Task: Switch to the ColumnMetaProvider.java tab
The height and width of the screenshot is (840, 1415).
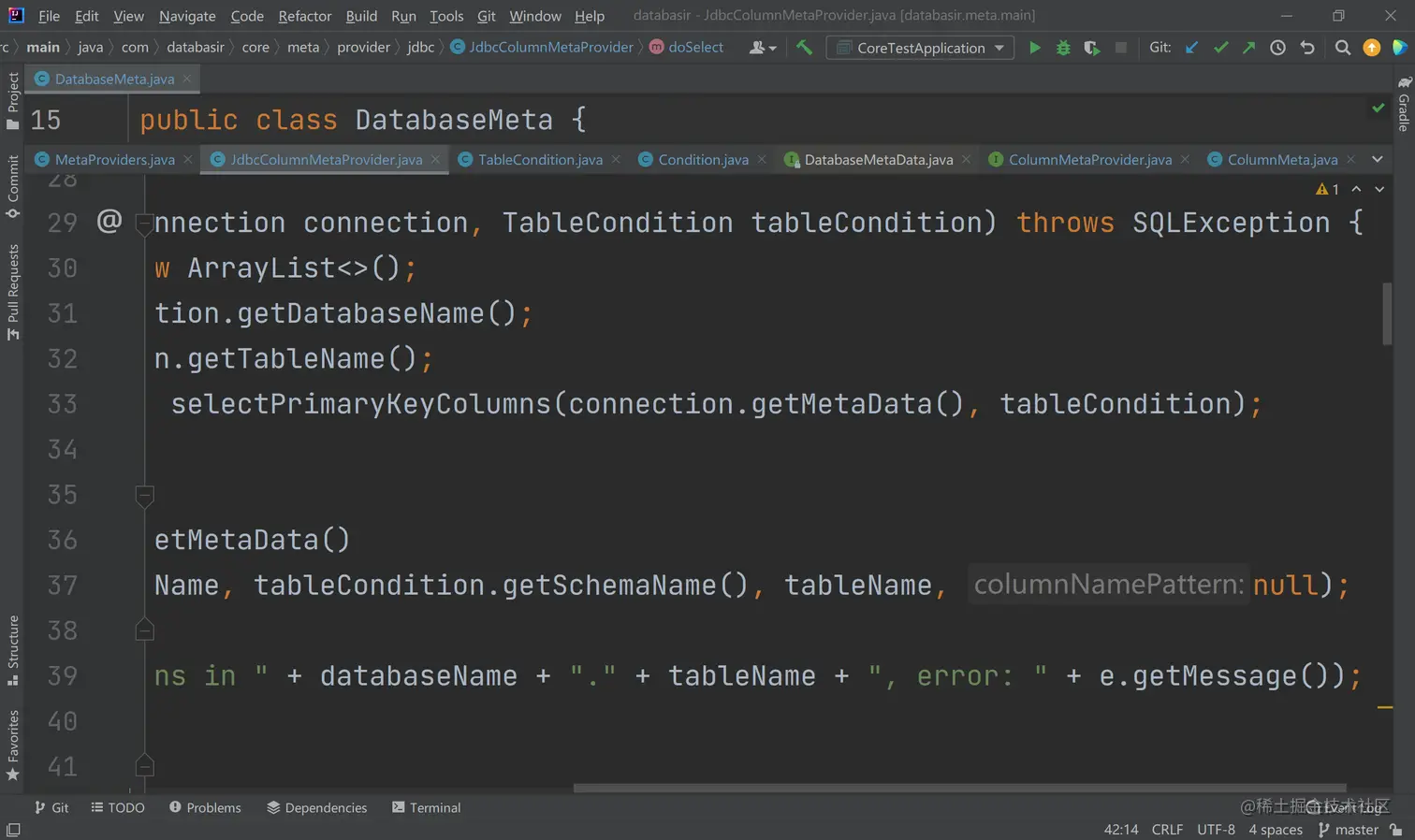Action: coord(1089,159)
